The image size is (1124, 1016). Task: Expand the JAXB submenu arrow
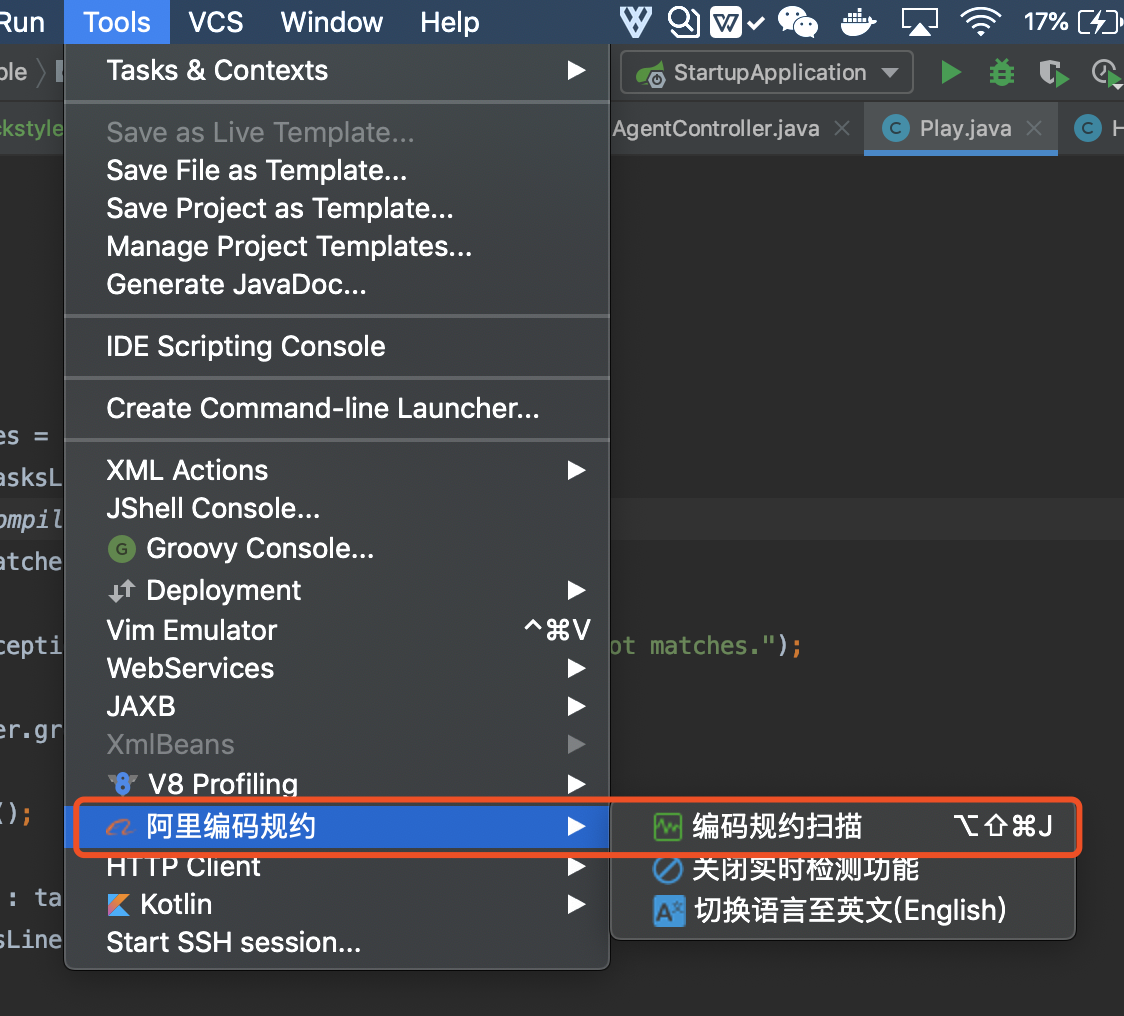(x=576, y=706)
